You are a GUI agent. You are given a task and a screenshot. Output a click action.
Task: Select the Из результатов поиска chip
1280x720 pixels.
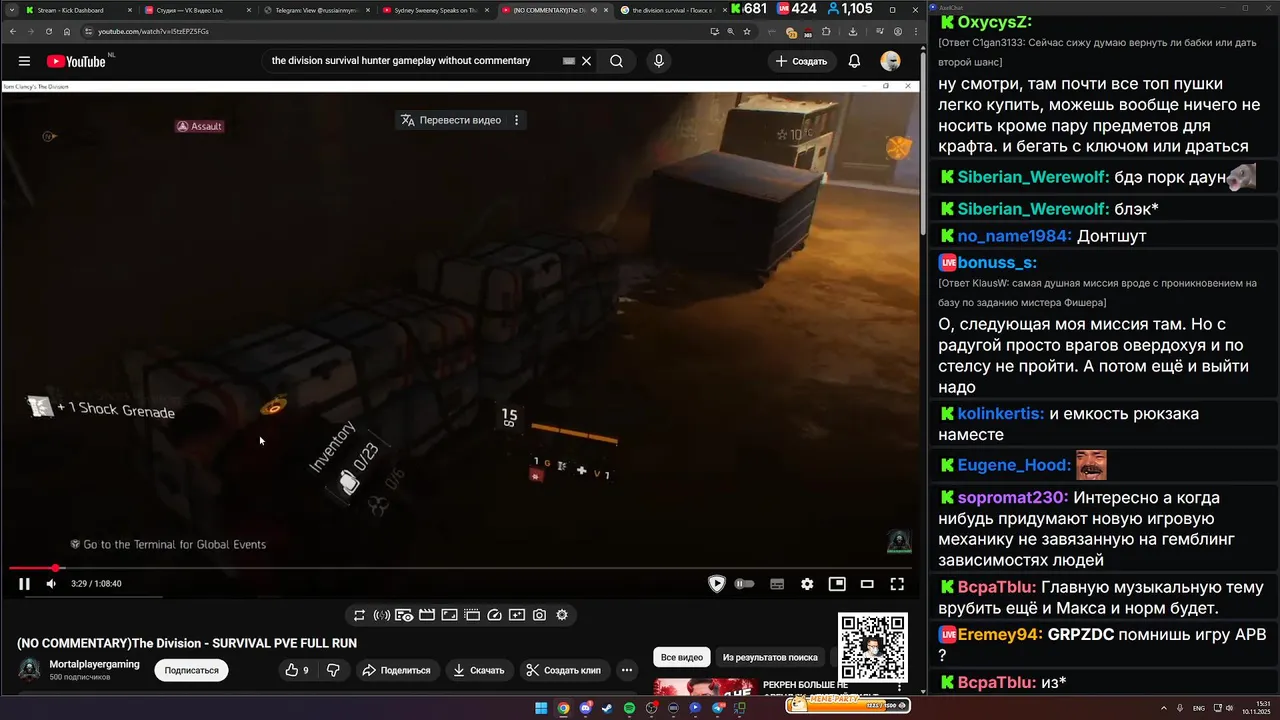(770, 657)
